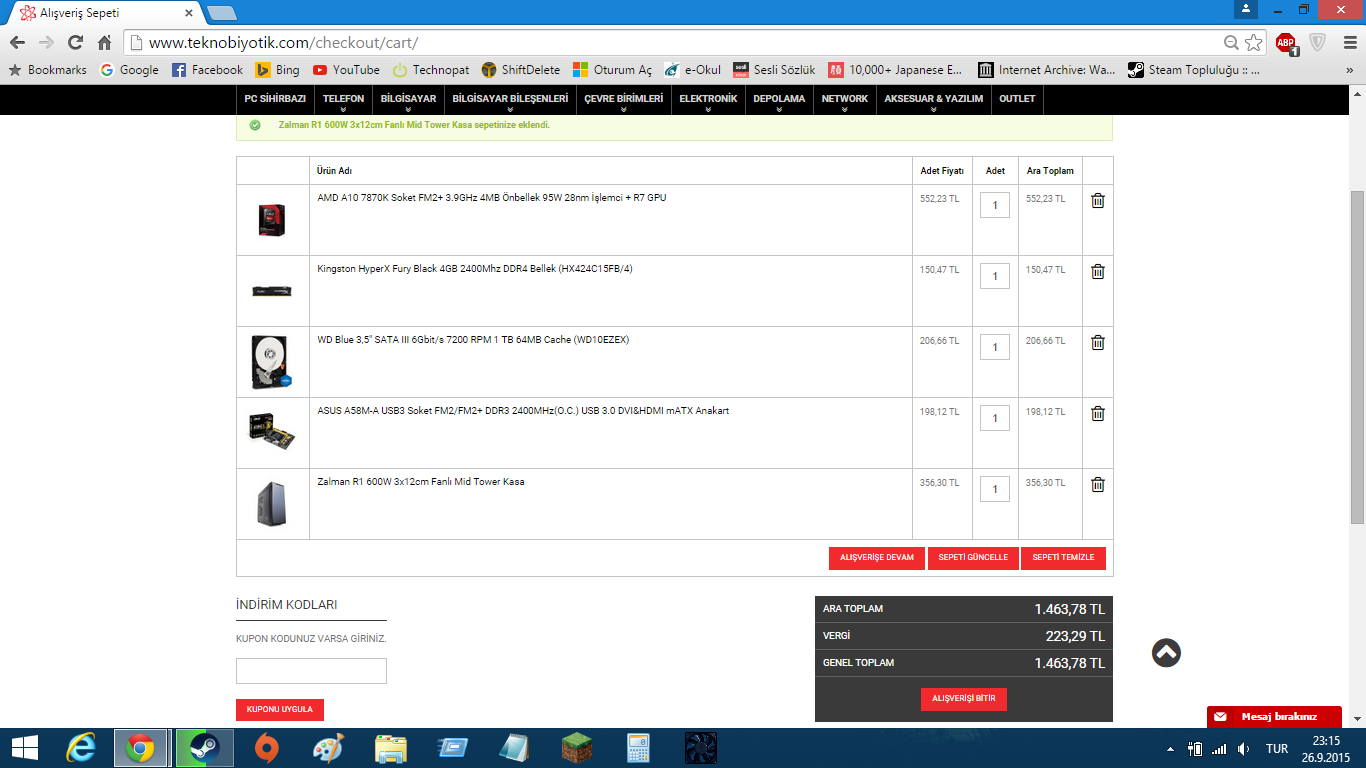The image size is (1366, 768).
Task: Open the Steam Topluluğu bookmark
Action: [x=1193, y=70]
